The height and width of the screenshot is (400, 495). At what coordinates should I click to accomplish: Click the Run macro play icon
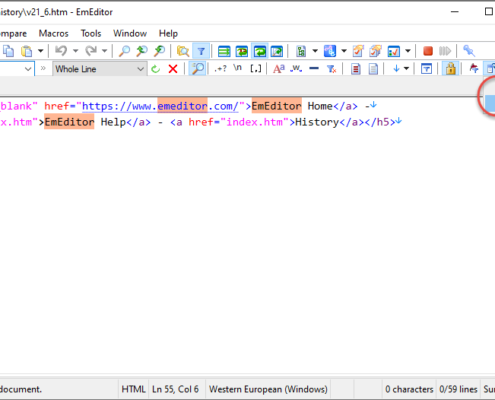point(445,51)
